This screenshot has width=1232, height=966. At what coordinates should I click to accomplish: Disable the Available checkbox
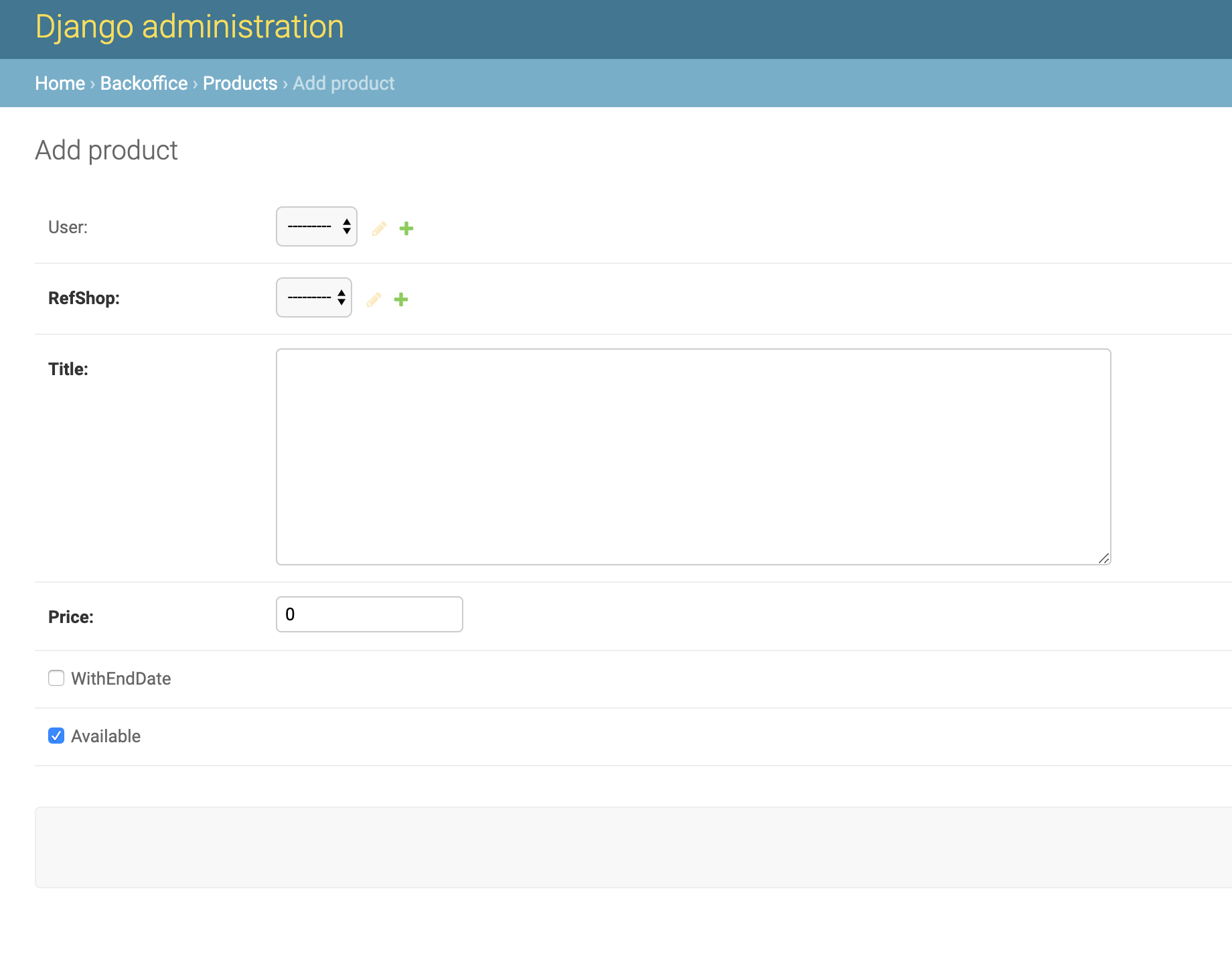pos(56,735)
